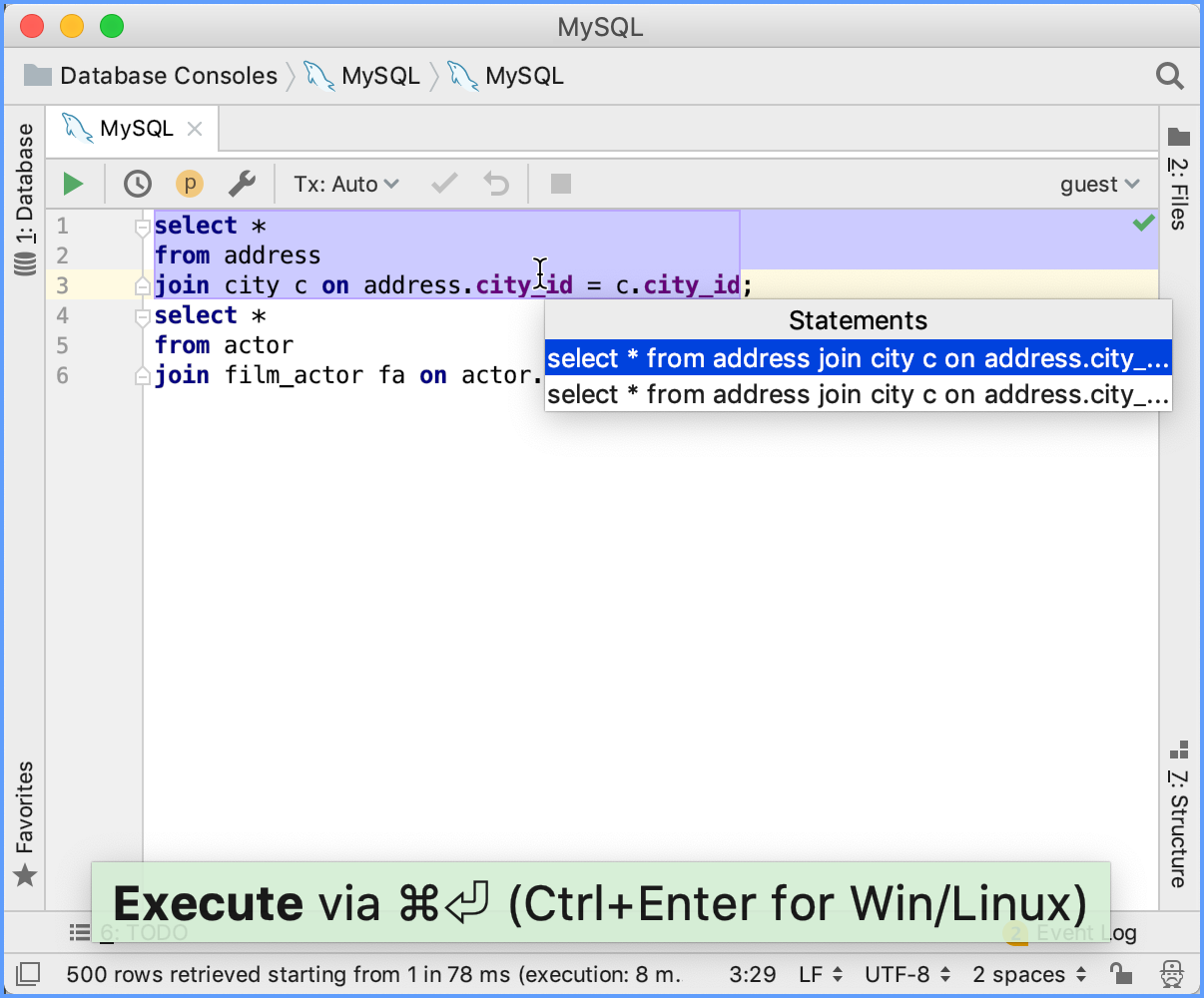The image size is (1204, 998).
Task: Click the green inspection checkmark in editor
Action: [x=1144, y=224]
